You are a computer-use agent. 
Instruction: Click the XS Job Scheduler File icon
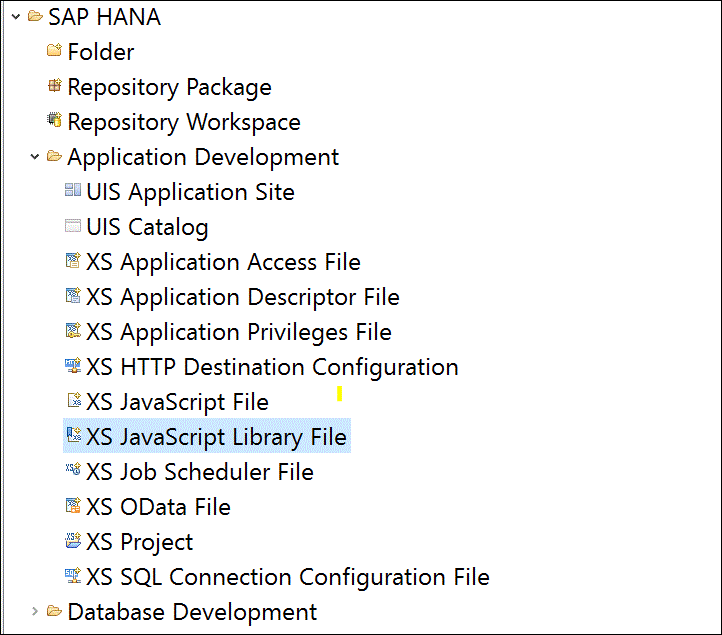pyautogui.click(x=72, y=472)
